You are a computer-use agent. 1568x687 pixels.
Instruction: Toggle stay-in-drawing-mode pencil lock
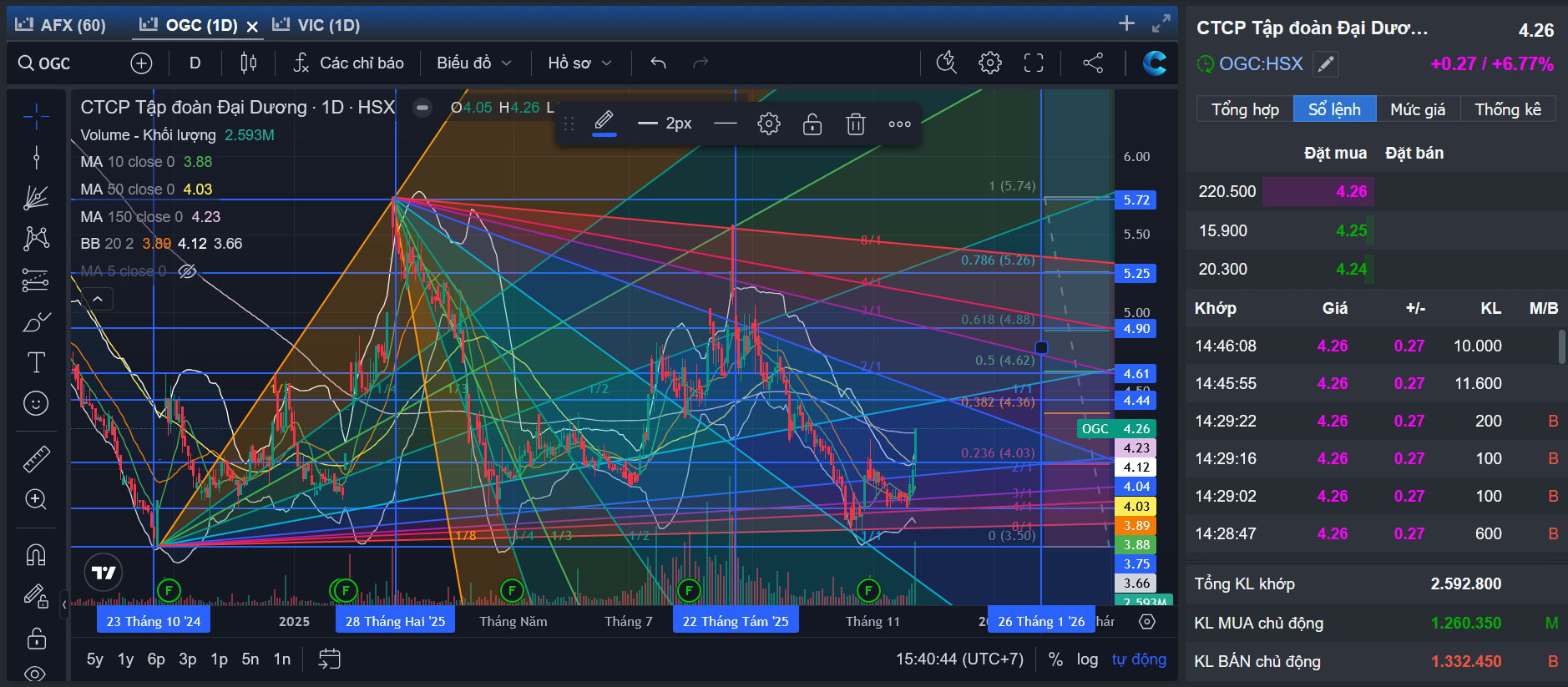tap(36, 596)
